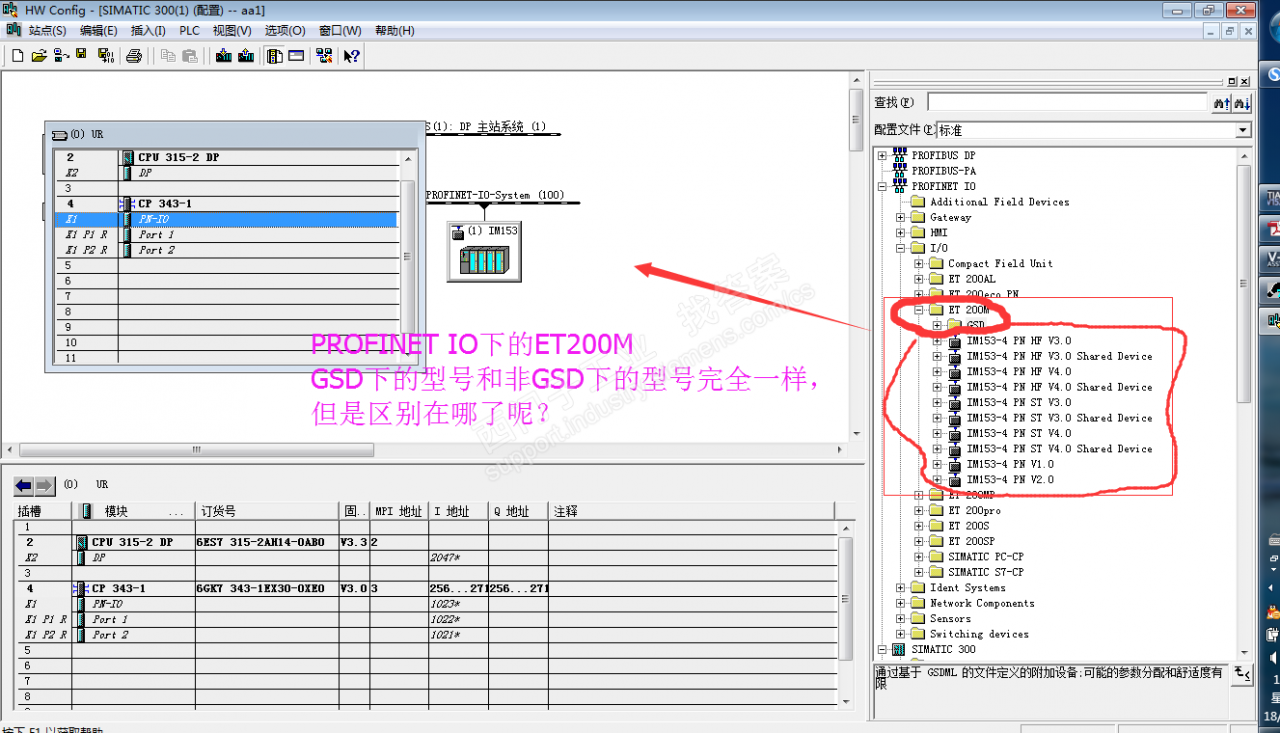The image size is (1280, 733).
Task: Click the Save and Compile icon
Action: point(105,56)
